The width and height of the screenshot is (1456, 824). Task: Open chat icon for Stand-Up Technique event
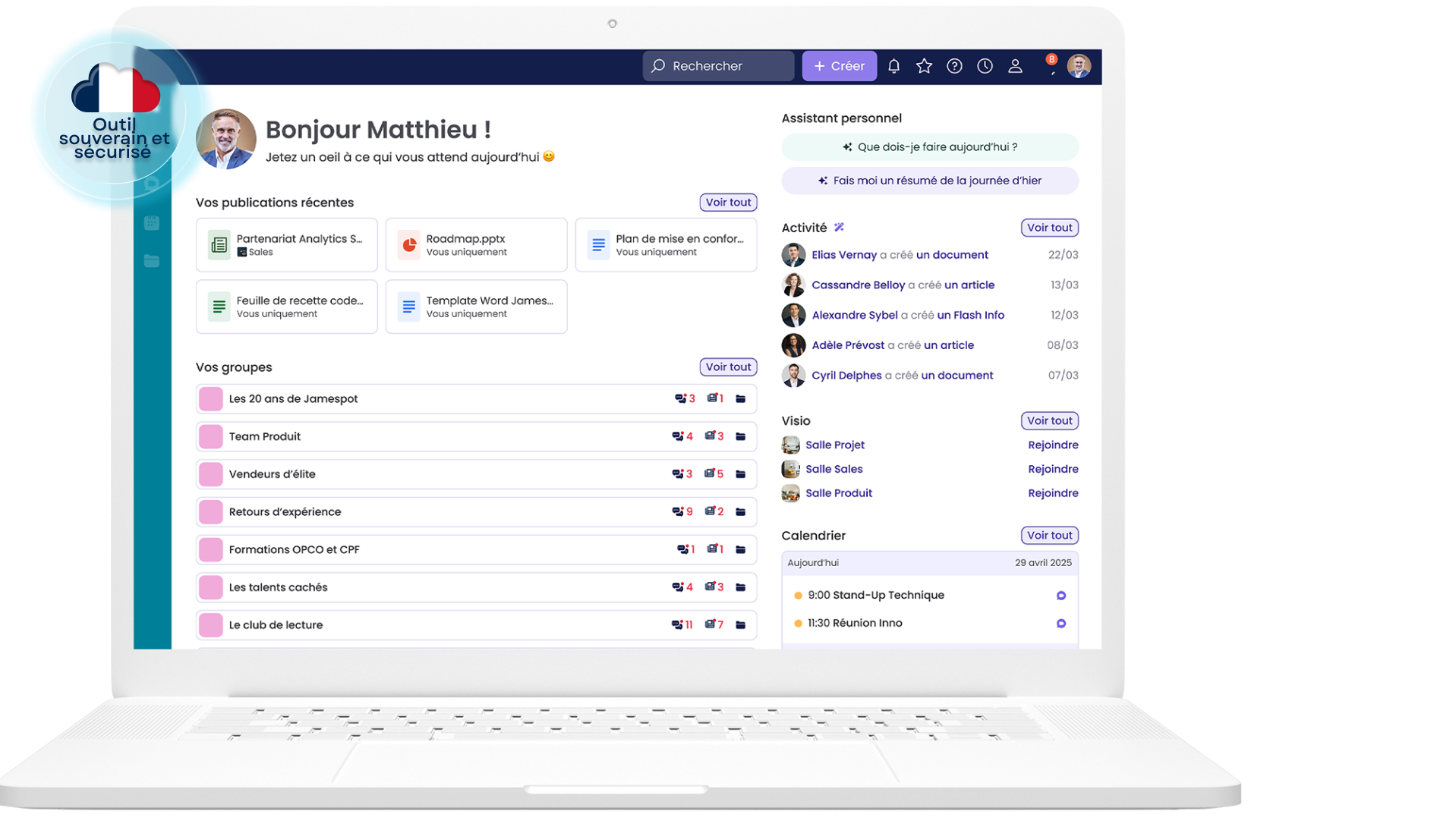[x=1060, y=596]
